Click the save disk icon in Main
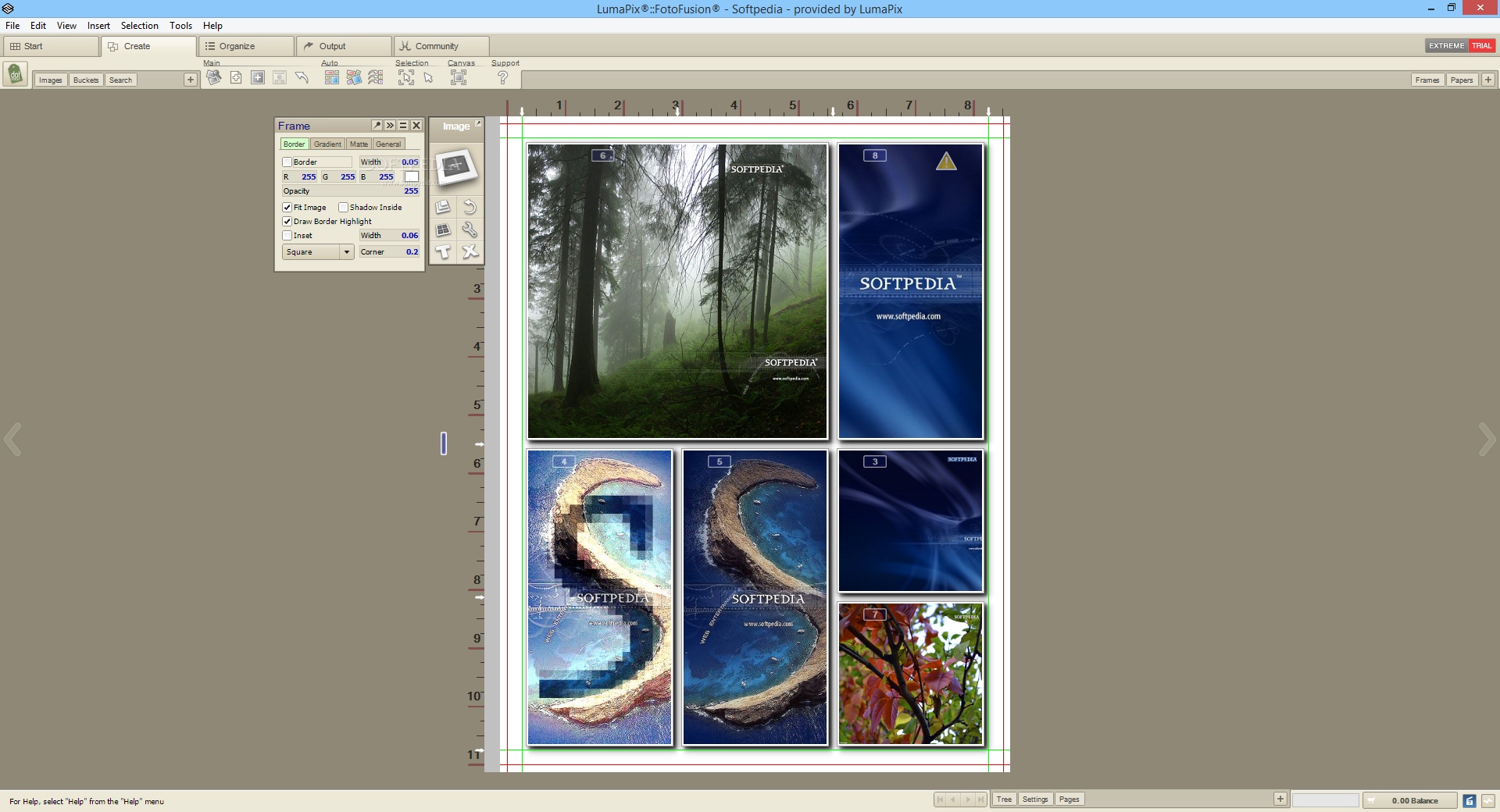The height and width of the screenshot is (812, 1500). tap(280, 77)
